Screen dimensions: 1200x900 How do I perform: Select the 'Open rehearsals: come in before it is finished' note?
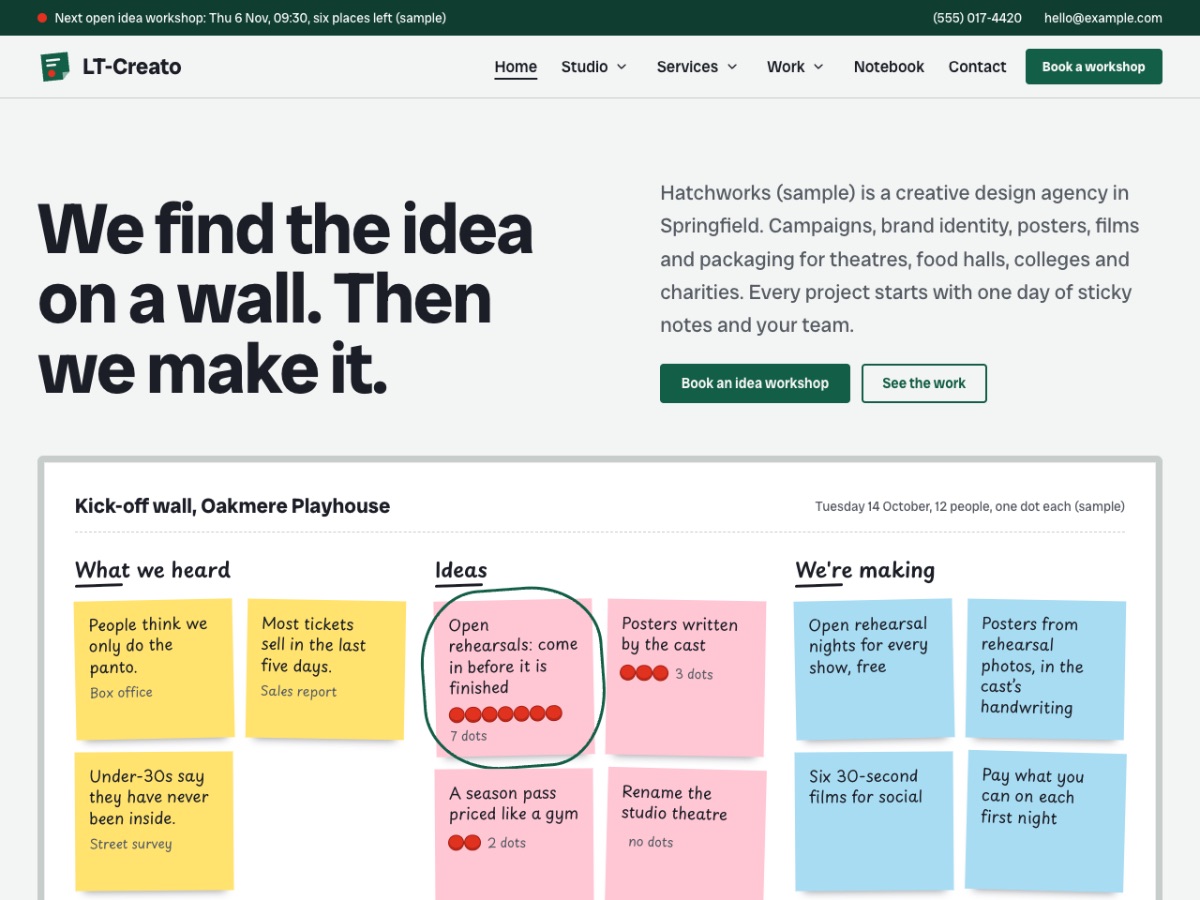(x=514, y=678)
